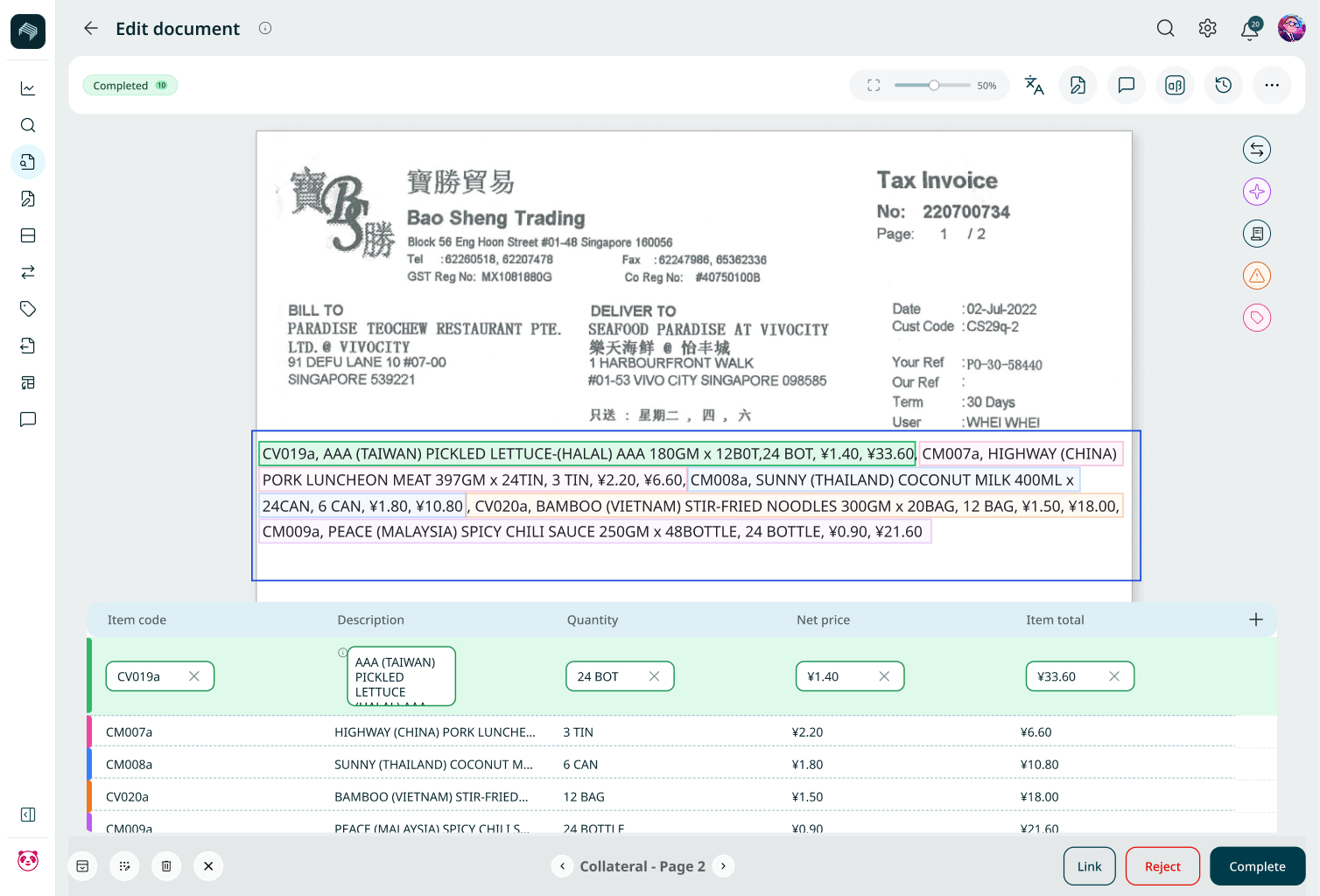Collapse the sidebar panel
The width and height of the screenshot is (1320, 896).
(x=28, y=815)
